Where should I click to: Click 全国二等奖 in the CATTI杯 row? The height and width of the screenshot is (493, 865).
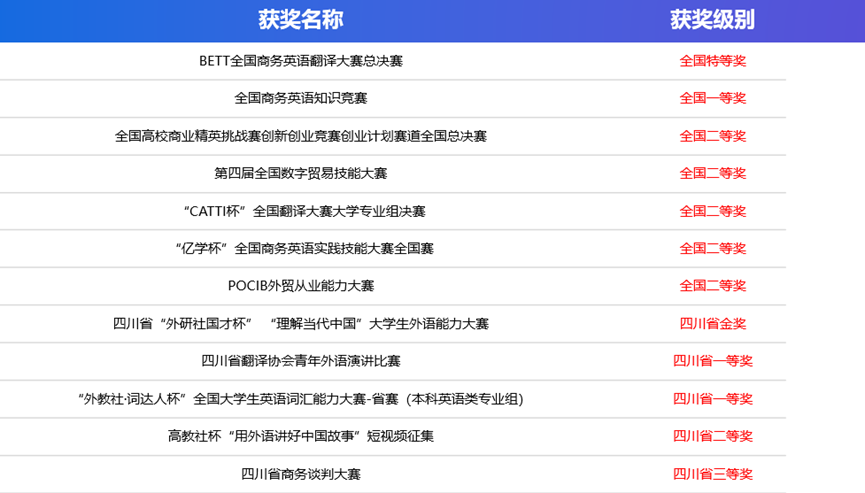coord(712,211)
